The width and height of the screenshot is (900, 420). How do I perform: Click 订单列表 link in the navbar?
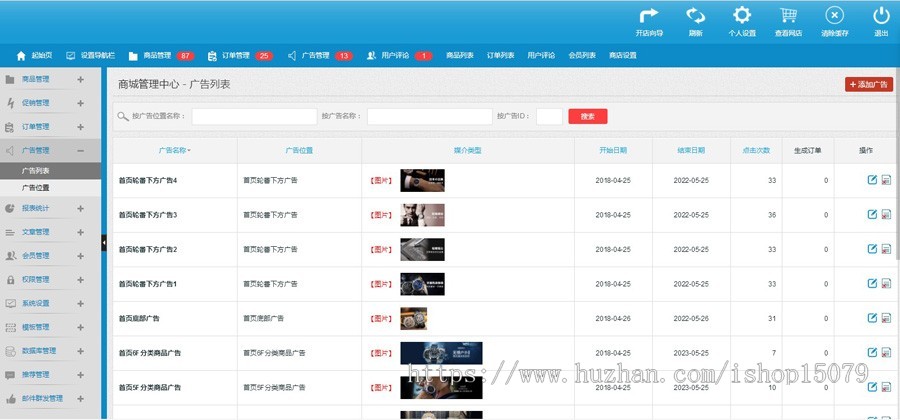pyautogui.click(x=501, y=56)
